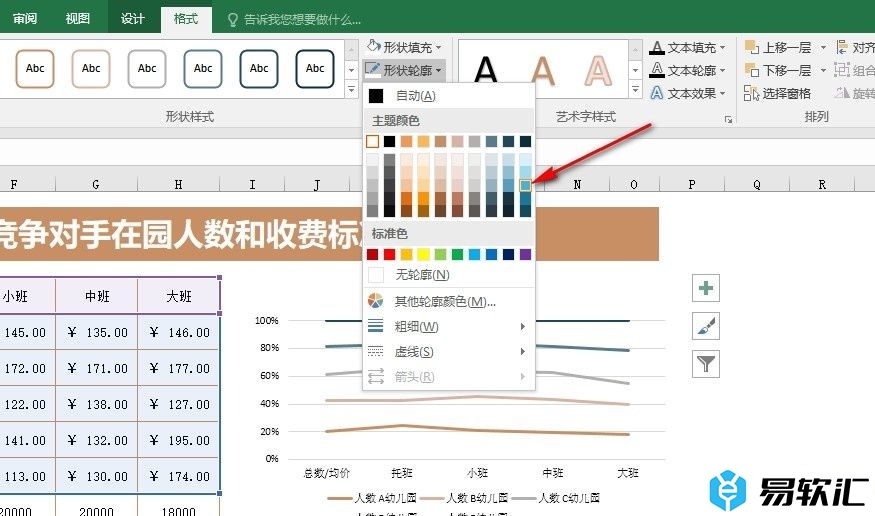
Task: Apply the black WordArt style A
Action: click(485, 70)
